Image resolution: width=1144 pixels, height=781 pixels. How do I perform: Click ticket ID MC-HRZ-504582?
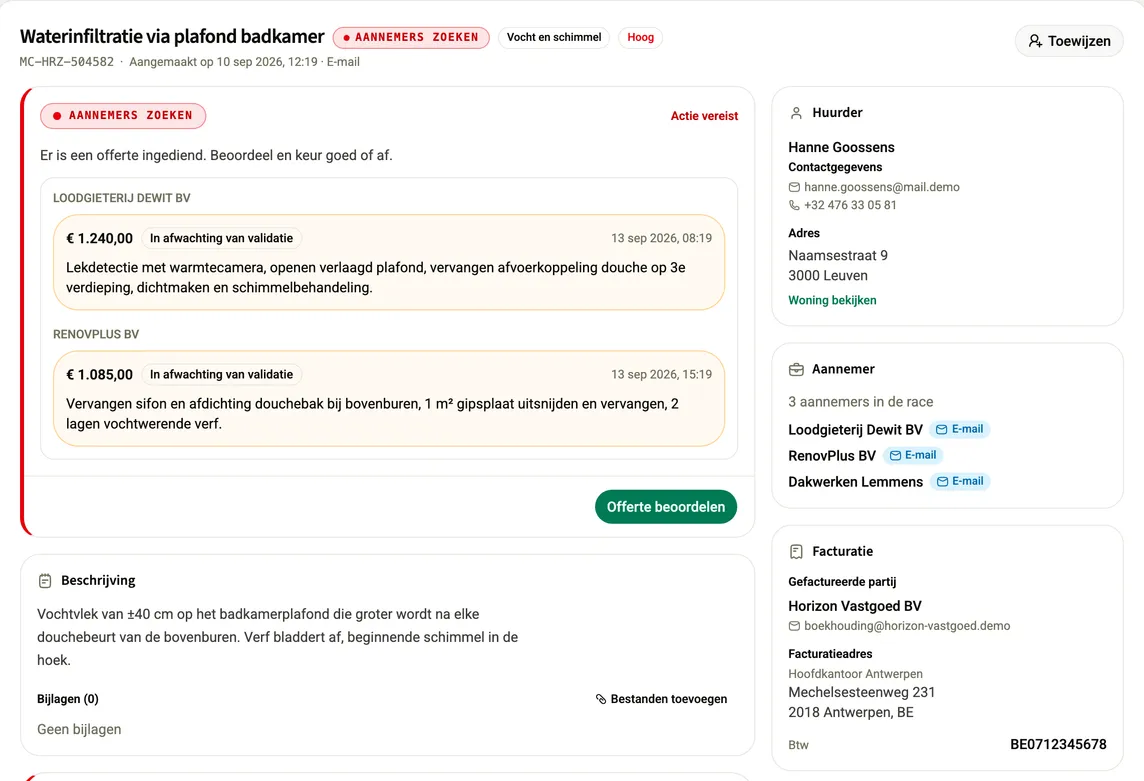tap(66, 62)
